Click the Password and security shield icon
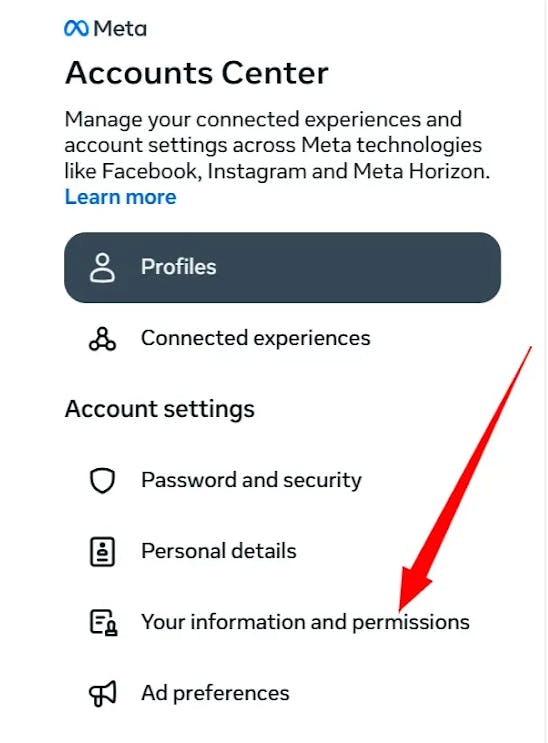 click(102, 480)
